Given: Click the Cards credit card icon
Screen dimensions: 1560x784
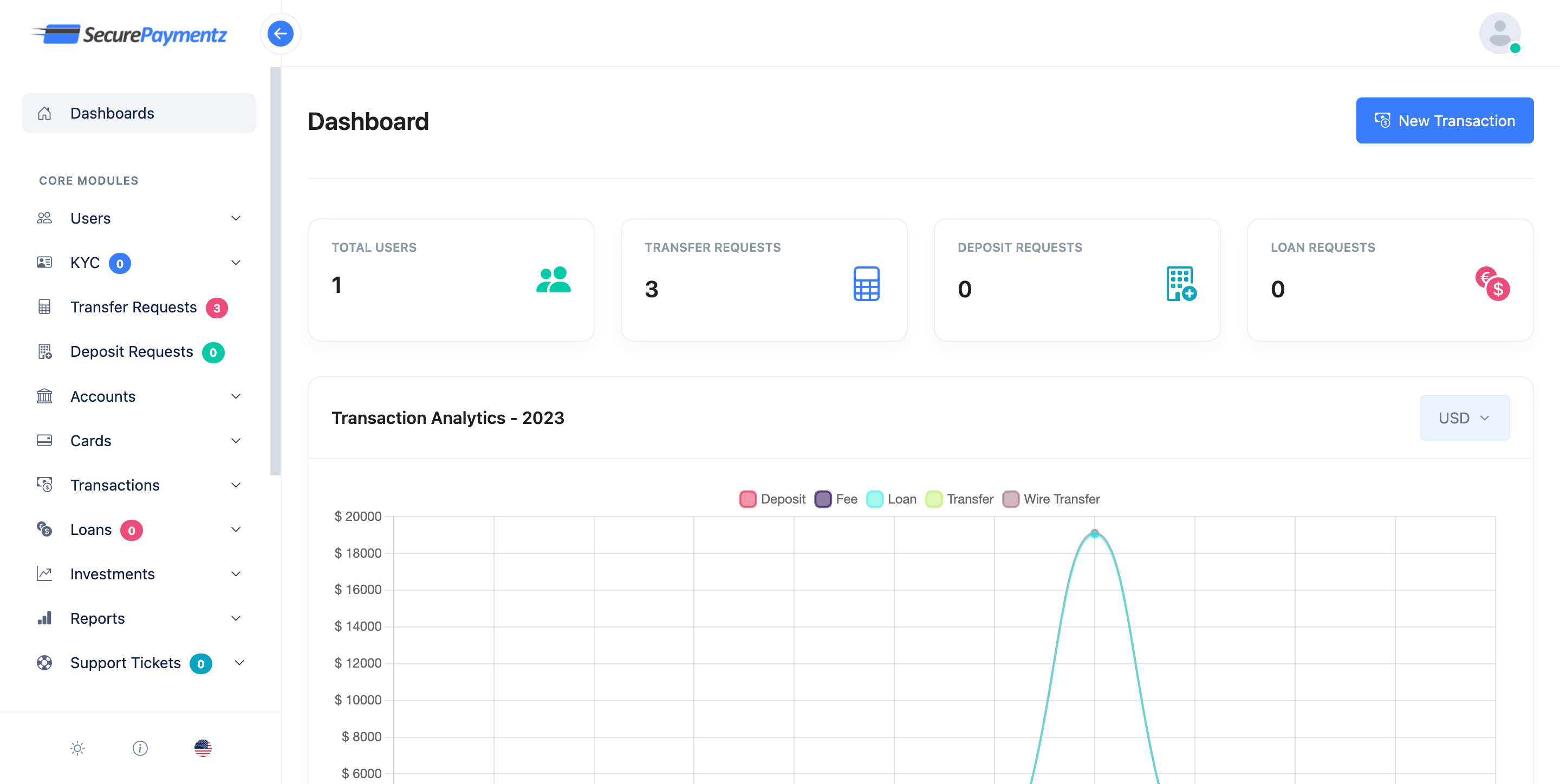Looking at the screenshot, I should [x=44, y=440].
